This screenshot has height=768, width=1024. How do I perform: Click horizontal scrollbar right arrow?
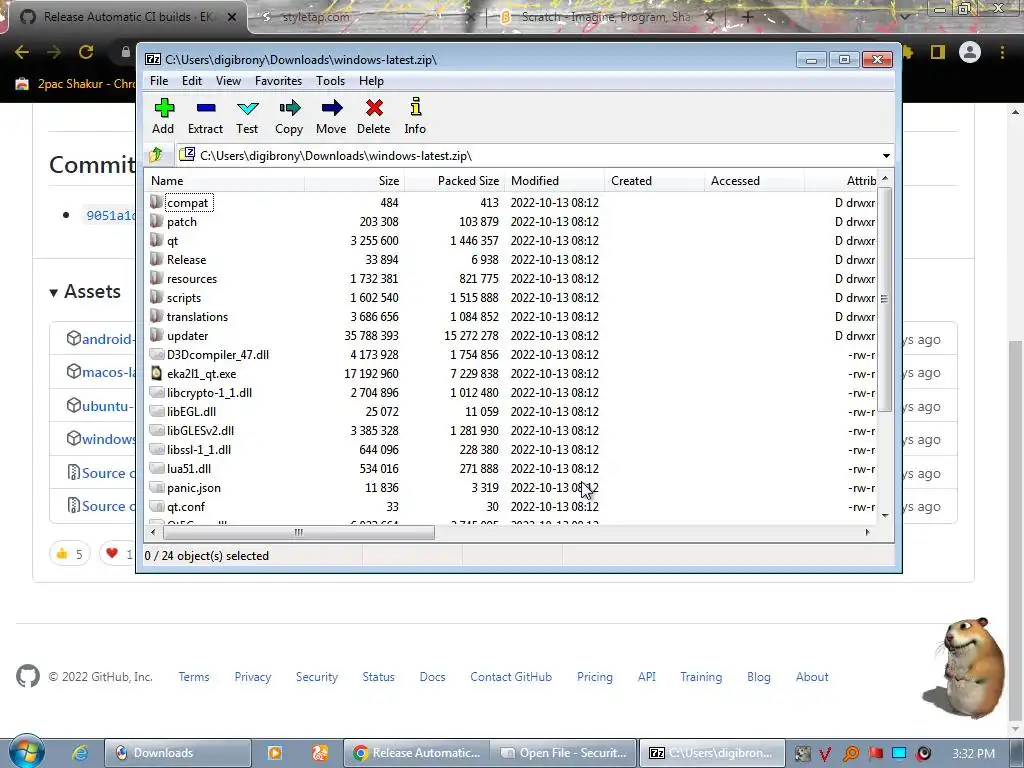point(867,532)
